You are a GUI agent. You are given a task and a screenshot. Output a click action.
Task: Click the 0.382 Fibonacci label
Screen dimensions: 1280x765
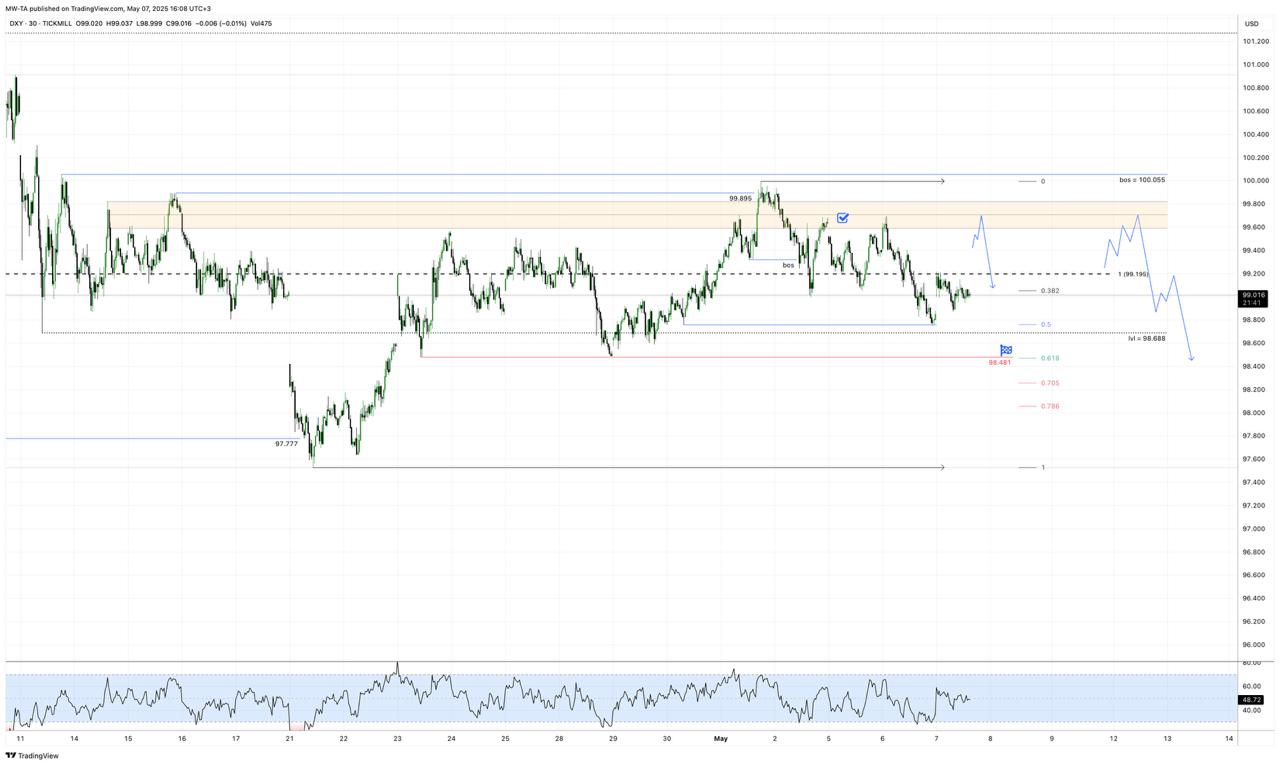point(1049,291)
